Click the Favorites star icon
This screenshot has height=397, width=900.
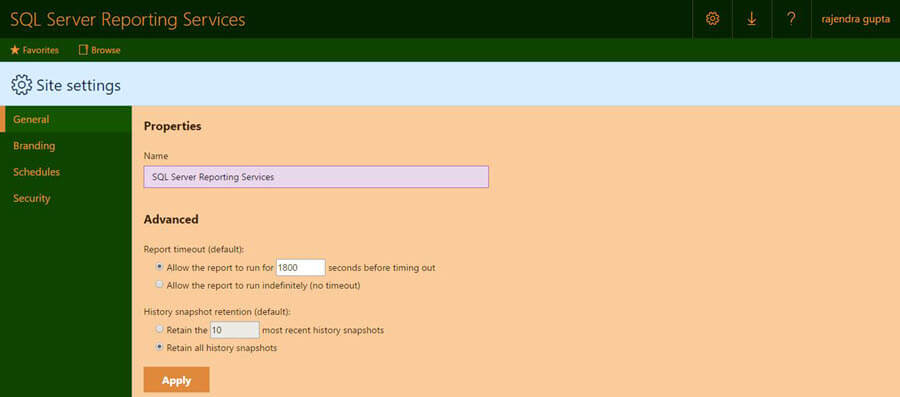point(15,50)
